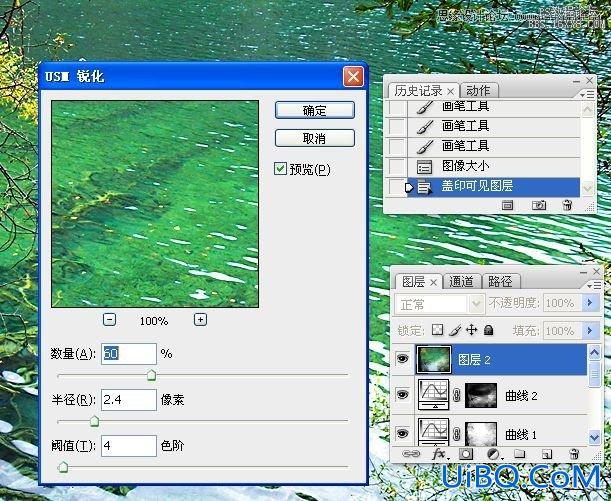Click the 数量 amount slider handle
611x501 pixels.
point(151,375)
